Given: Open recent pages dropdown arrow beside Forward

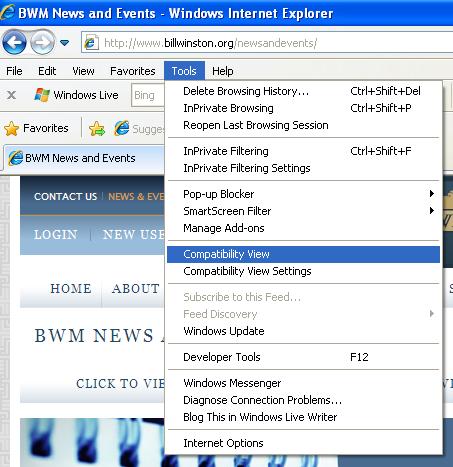Looking at the screenshot, I should [x=64, y=43].
